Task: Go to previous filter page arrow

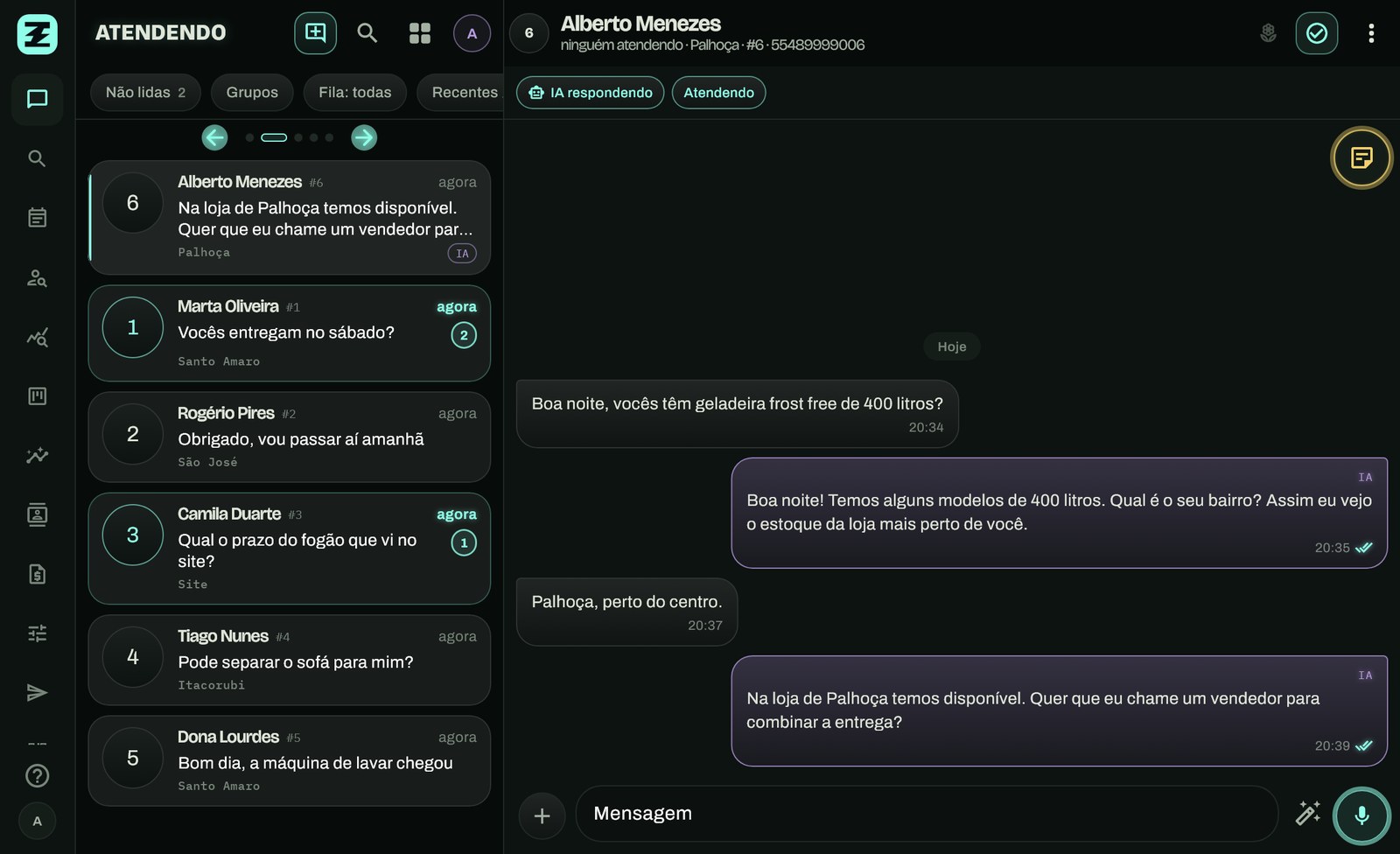Action: pos(214,137)
